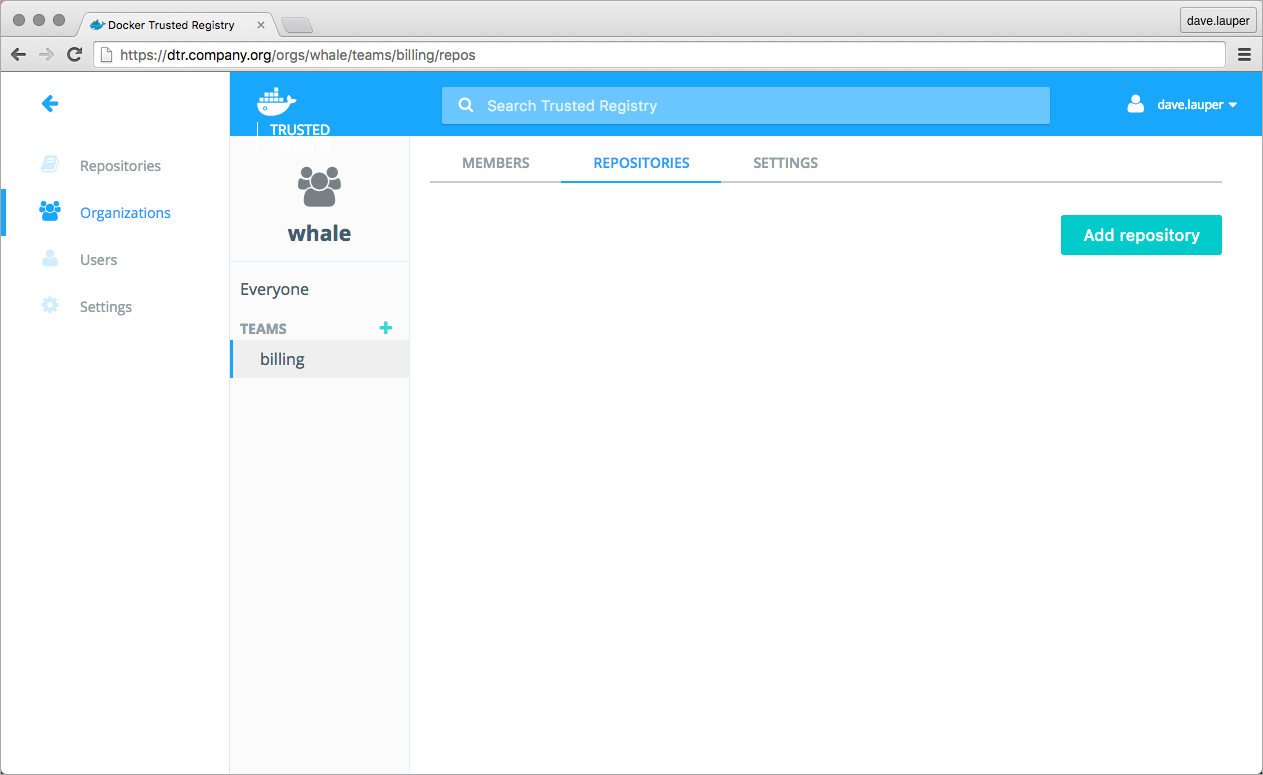Select the billing team

(282, 359)
